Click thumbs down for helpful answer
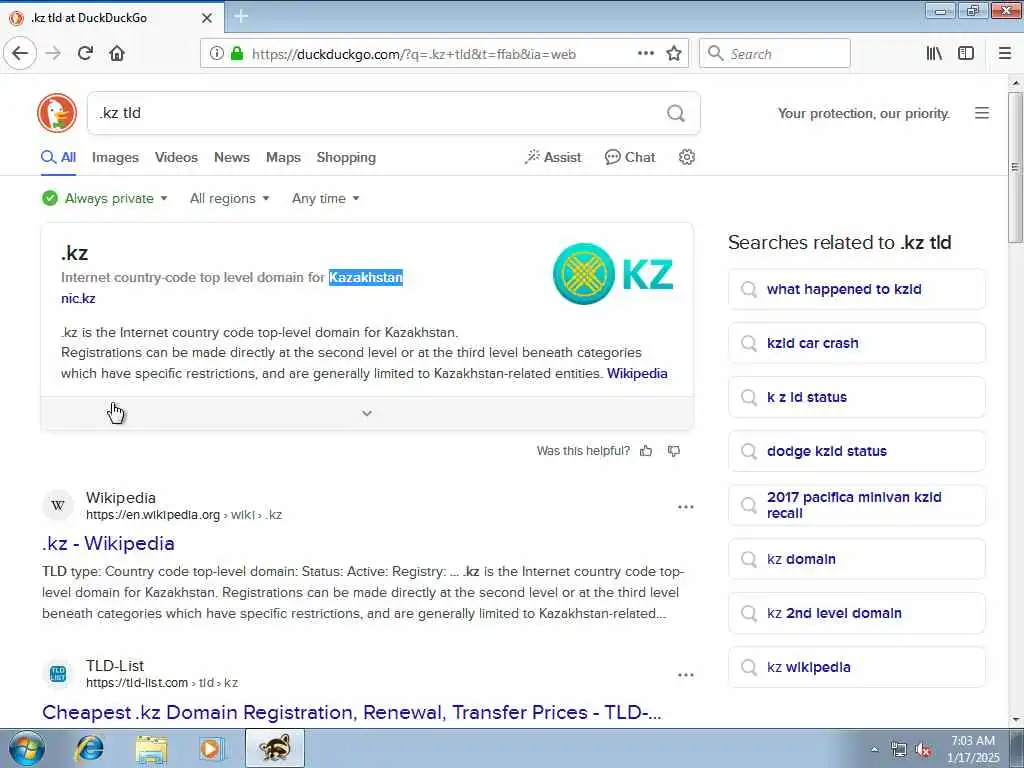Image resolution: width=1024 pixels, height=768 pixels. (x=674, y=451)
